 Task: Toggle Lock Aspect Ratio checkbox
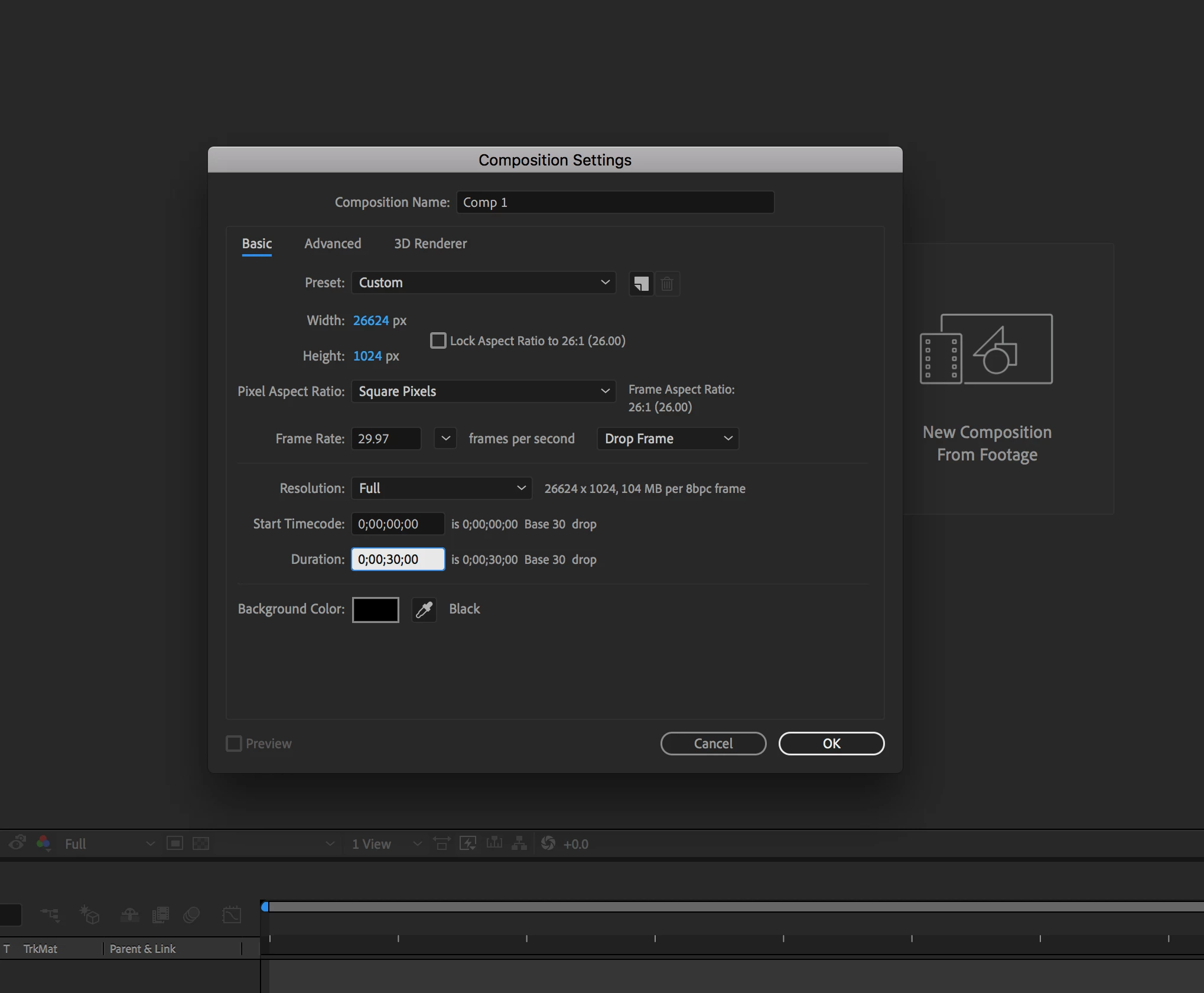pyautogui.click(x=438, y=340)
